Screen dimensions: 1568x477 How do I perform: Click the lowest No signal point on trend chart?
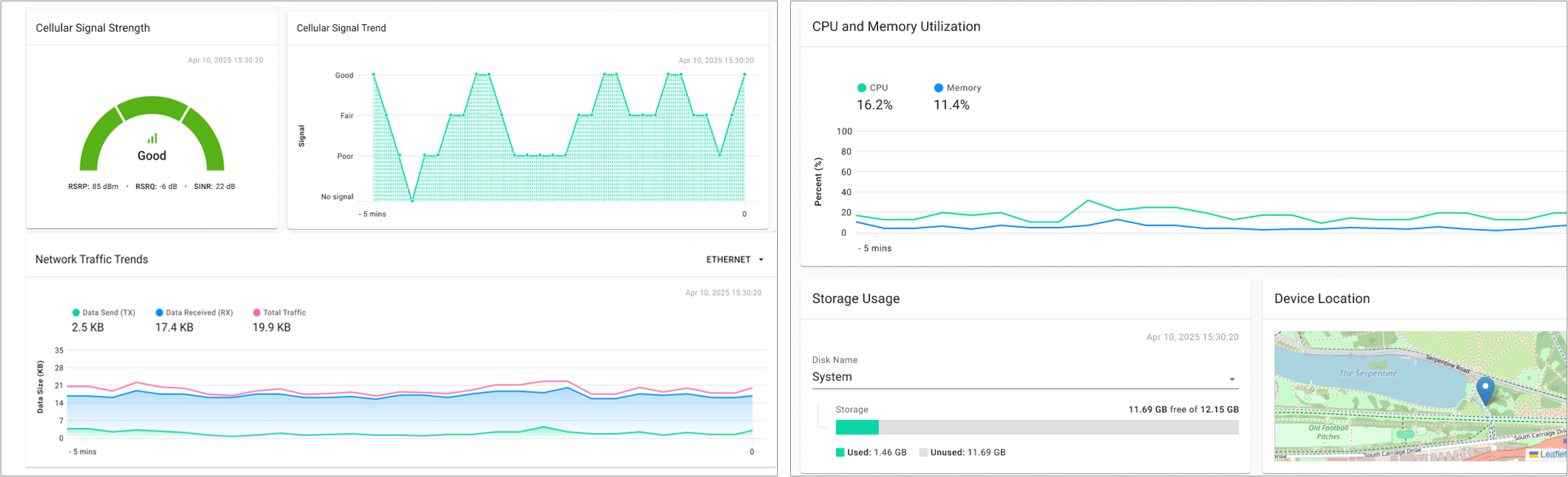[412, 200]
